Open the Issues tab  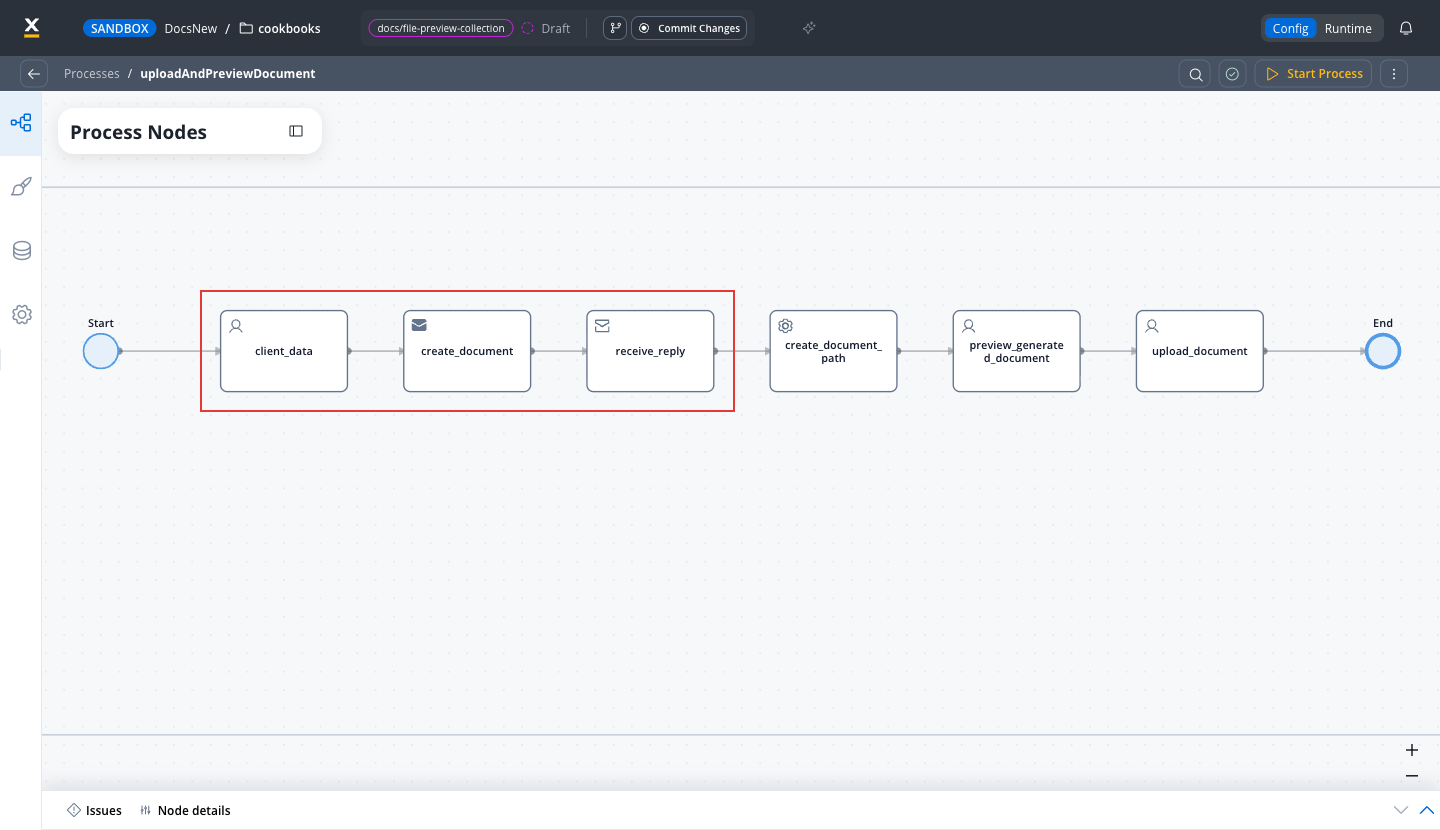[94, 810]
